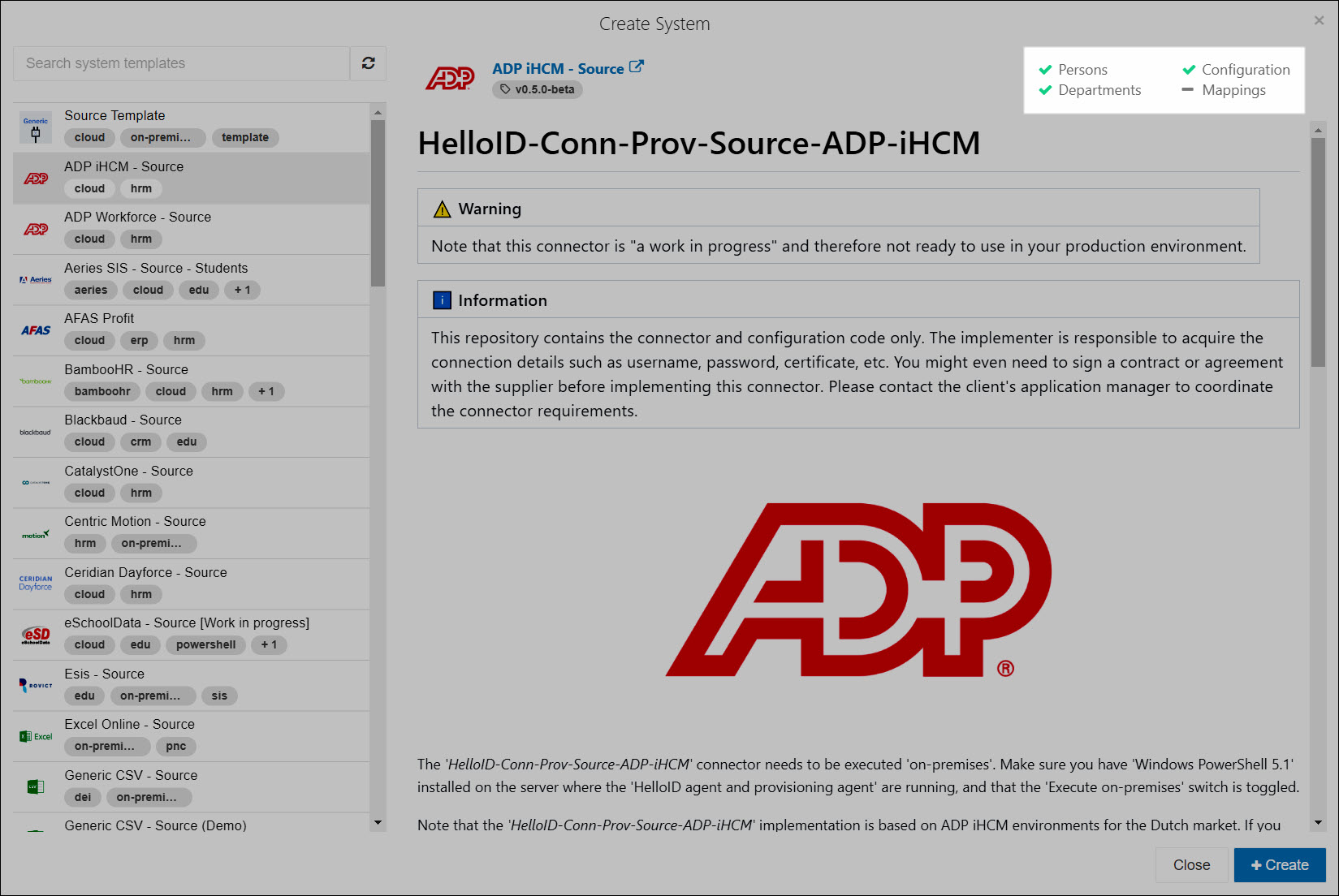Click the sis tag on Esis
Viewport: 1339px width, 896px height.
(219, 696)
